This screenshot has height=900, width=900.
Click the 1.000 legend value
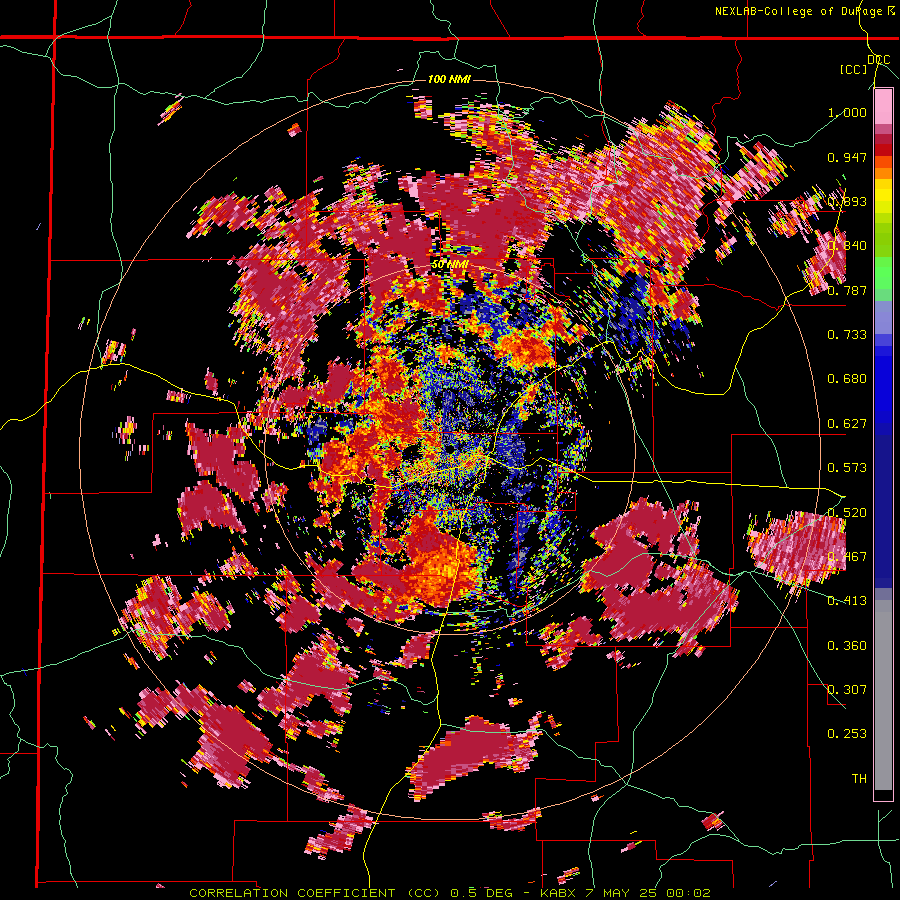(x=847, y=112)
